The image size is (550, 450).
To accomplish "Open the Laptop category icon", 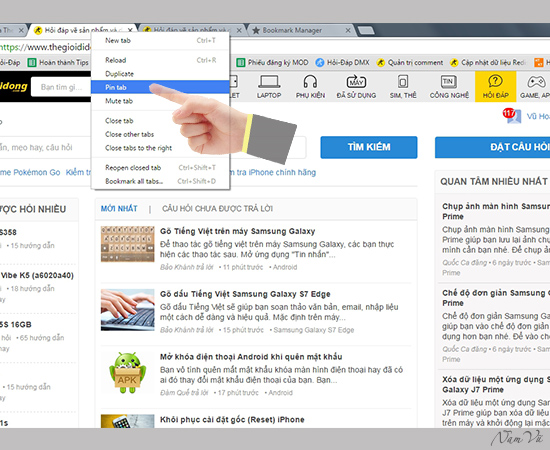I will pos(269,86).
